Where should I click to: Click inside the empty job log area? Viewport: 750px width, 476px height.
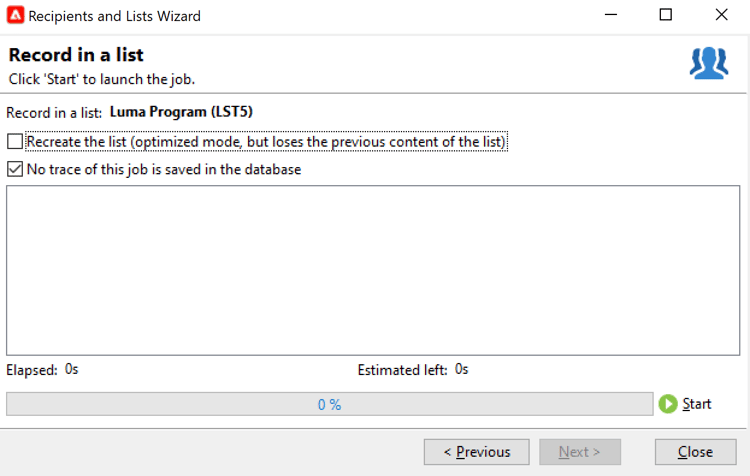[373, 270]
